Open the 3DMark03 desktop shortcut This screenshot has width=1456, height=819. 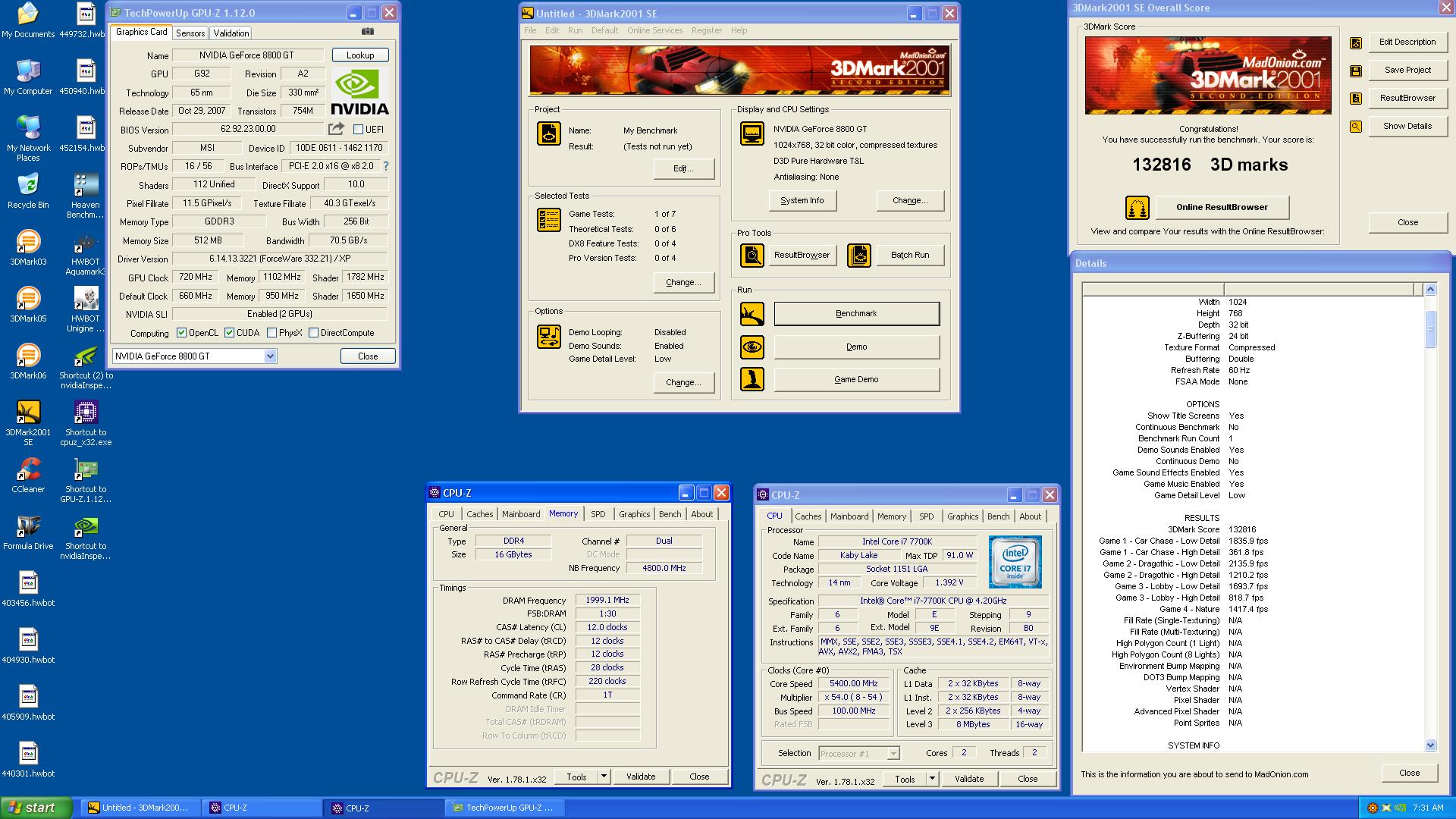click(x=28, y=247)
